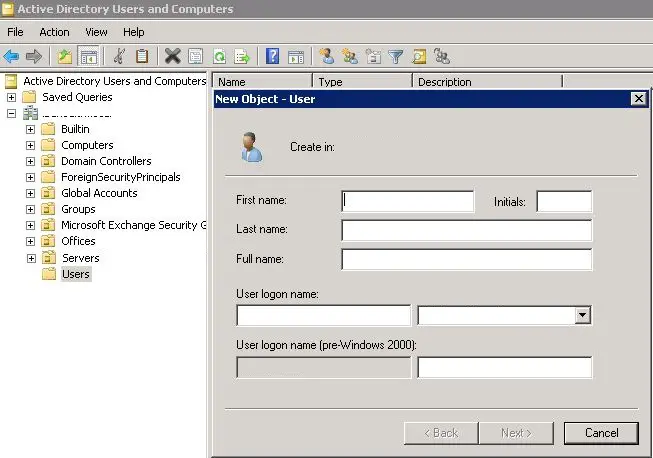Image resolution: width=653 pixels, height=458 pixels.
Task: Click the Refresh toolbar icon
Action: [219, 56]
